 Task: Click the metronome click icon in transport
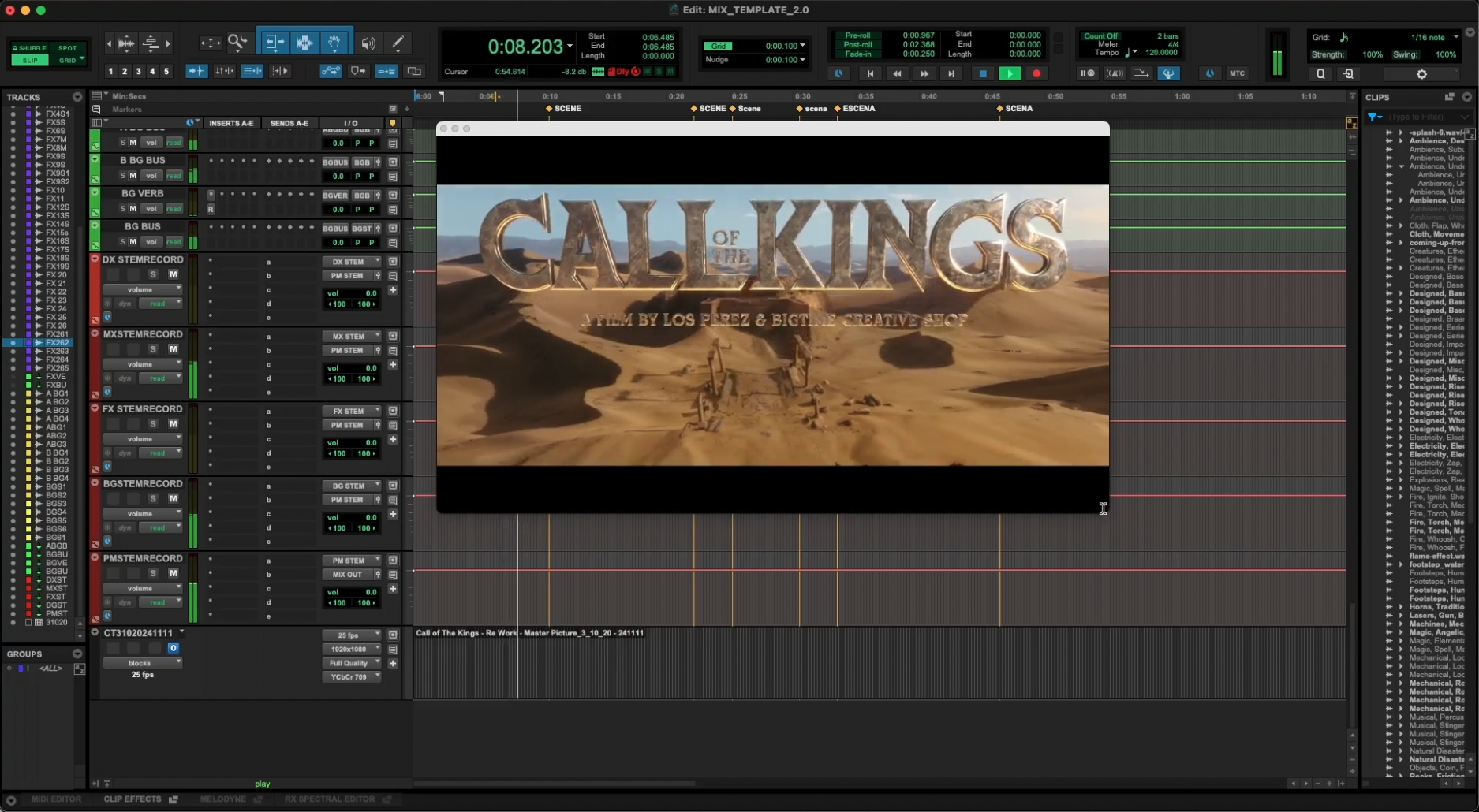(x=1115, y=73)
